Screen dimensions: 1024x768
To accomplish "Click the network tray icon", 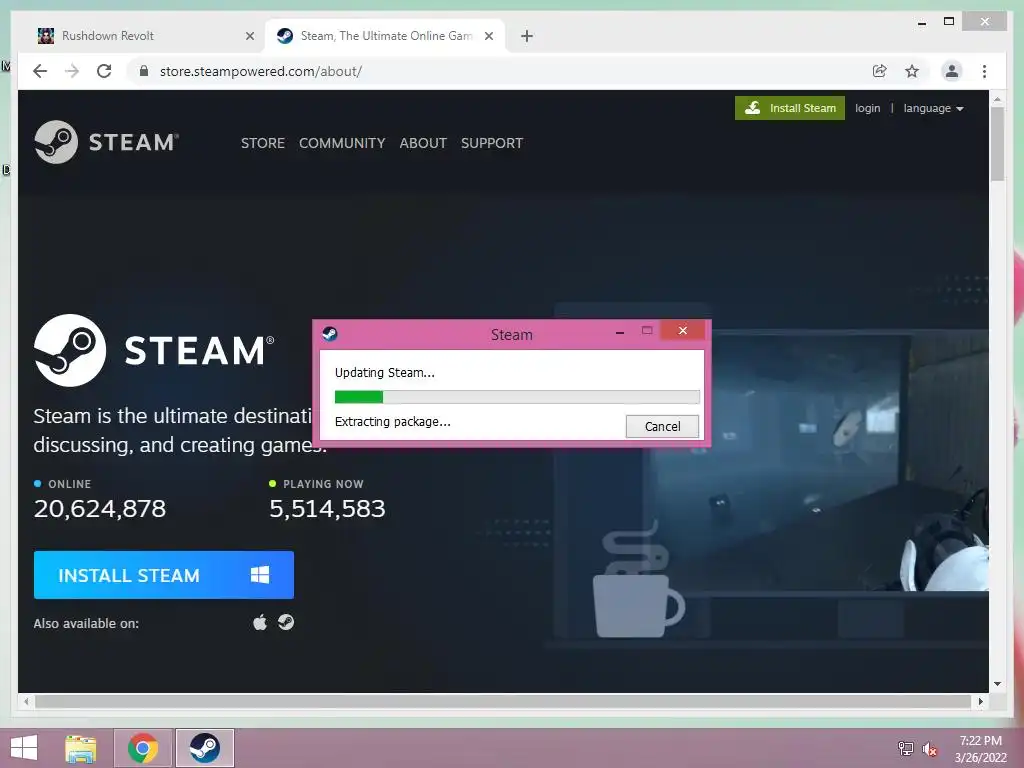I will point(905,748).
